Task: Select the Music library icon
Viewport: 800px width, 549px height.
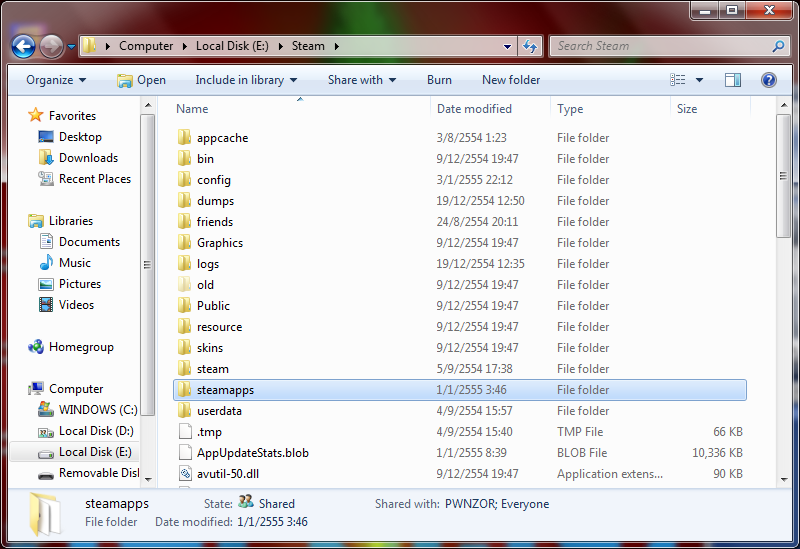Action: coord(46,263)
